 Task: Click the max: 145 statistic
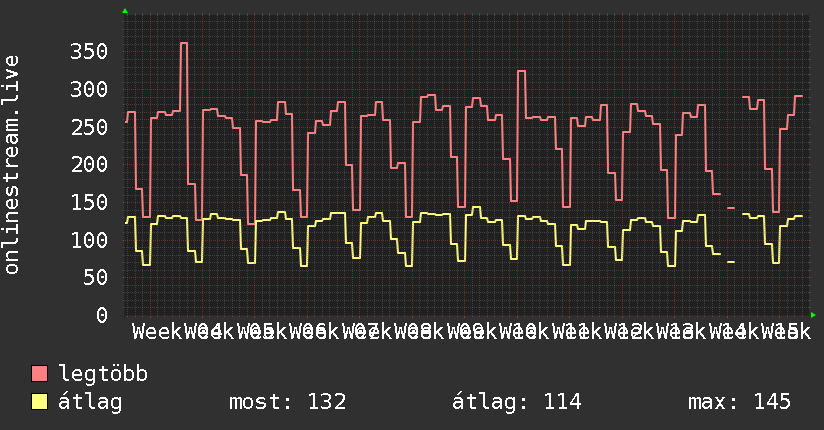tap(739, 402)
